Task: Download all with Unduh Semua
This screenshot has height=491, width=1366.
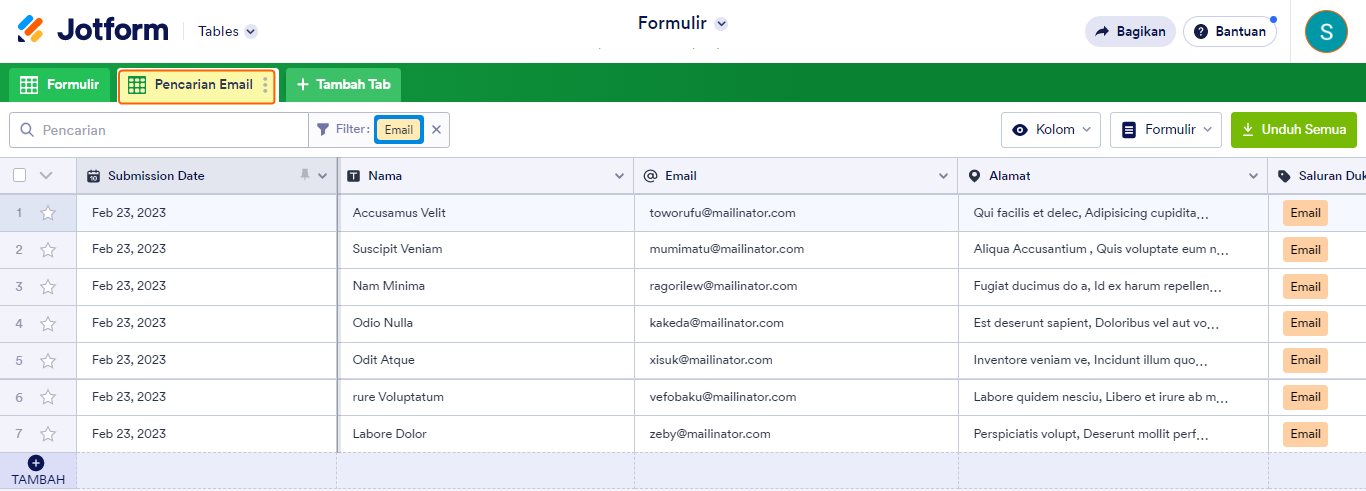Action: 1294,130
